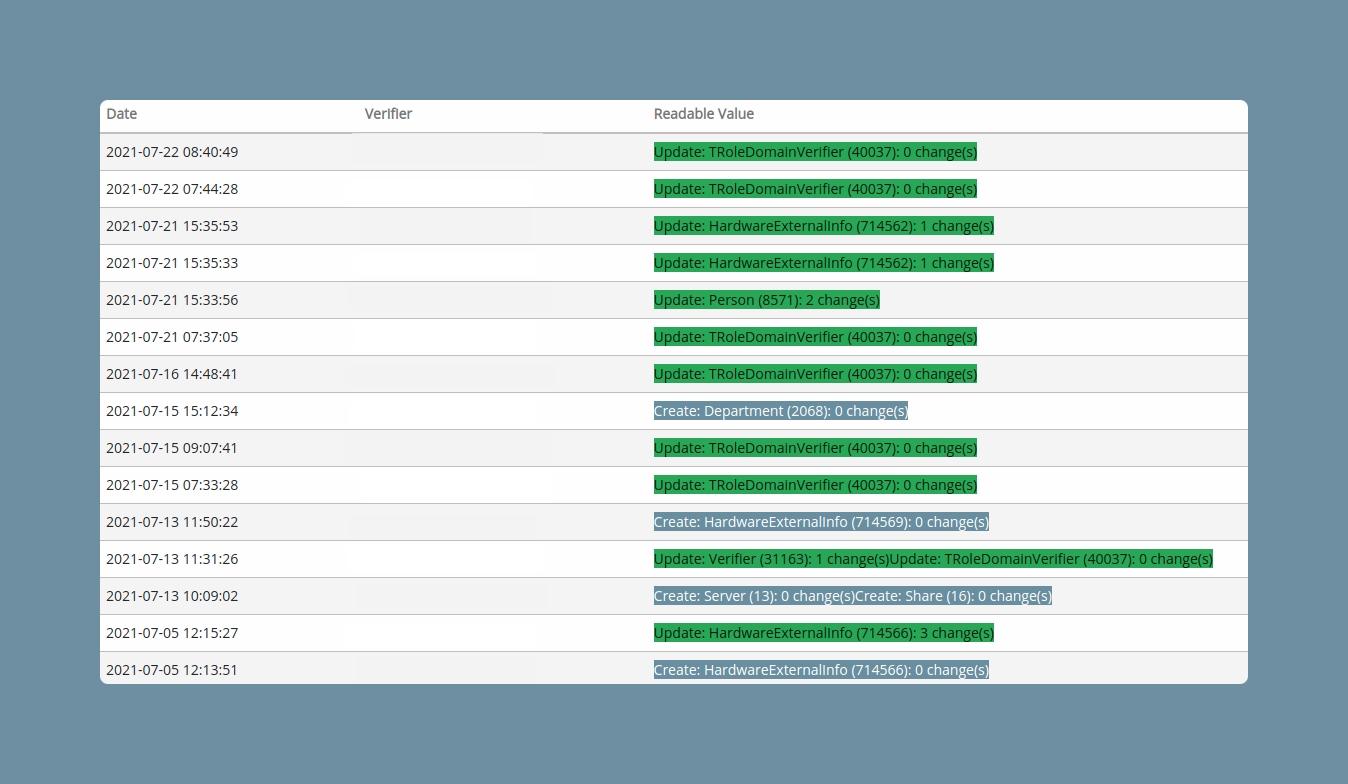The width and height of the screenshot is (1348, 784).
Task: Click the Date column header
Action: click(121, 114)
